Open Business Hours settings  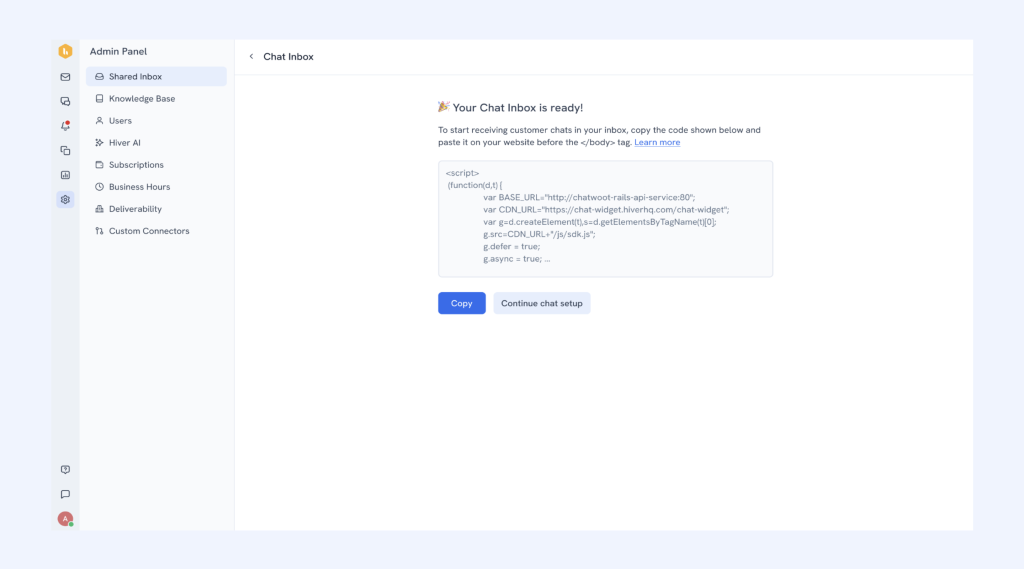pos(139,187)
